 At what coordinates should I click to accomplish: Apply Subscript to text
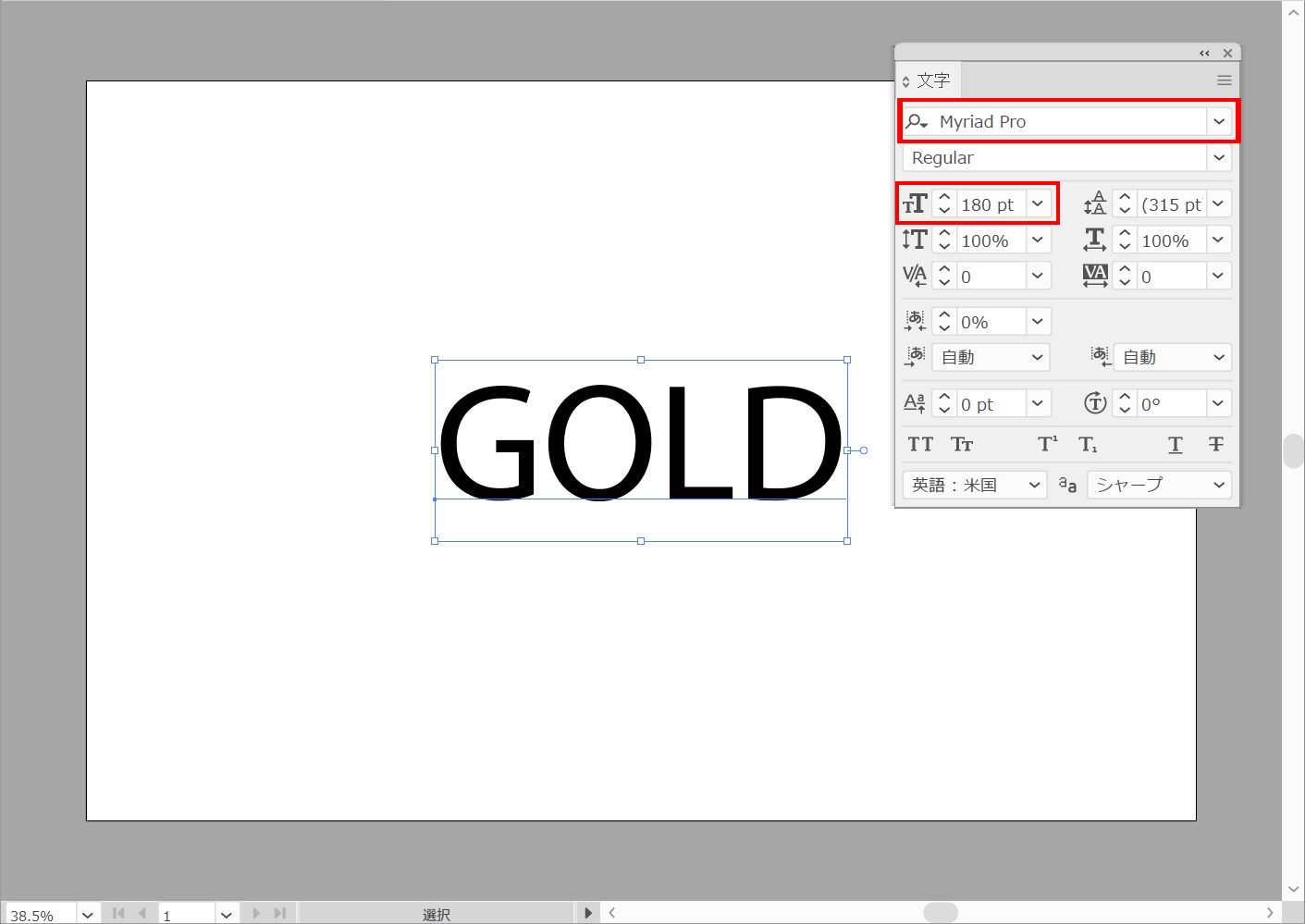coord(1089,445)
